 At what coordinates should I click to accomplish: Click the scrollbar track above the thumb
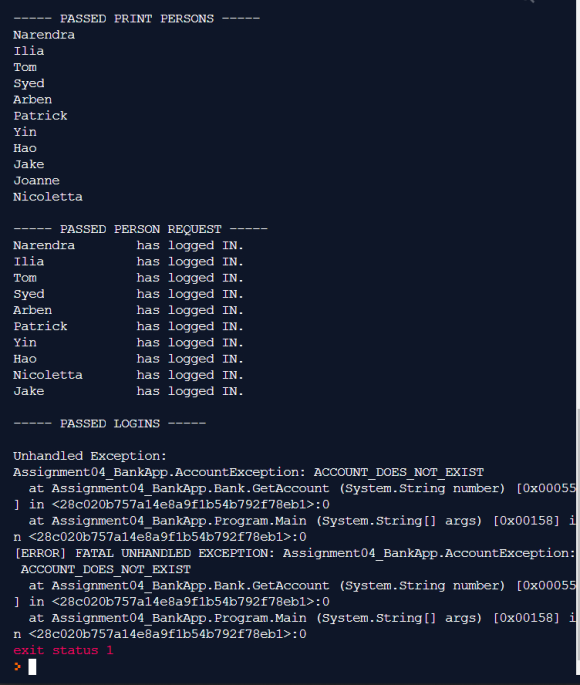(x=578, y=204)
